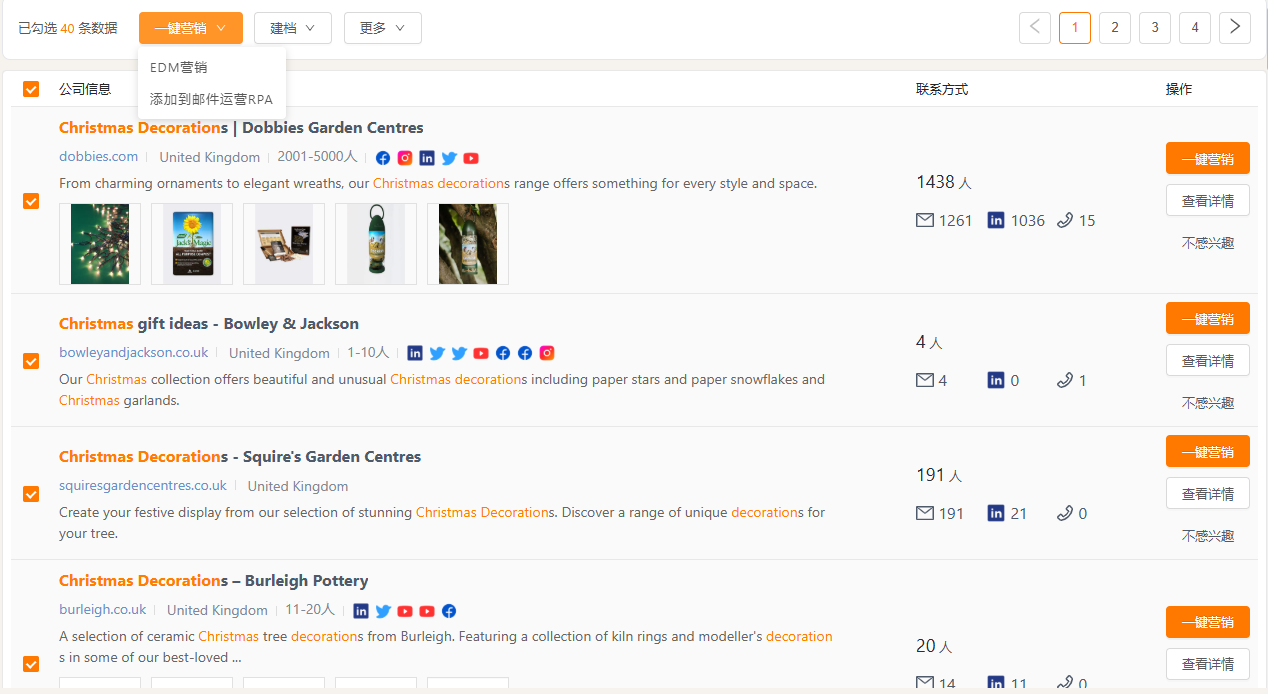Click the phone icon beside 15
The width and height of the screenshot is (1268, 694).
pos(1065,220)
